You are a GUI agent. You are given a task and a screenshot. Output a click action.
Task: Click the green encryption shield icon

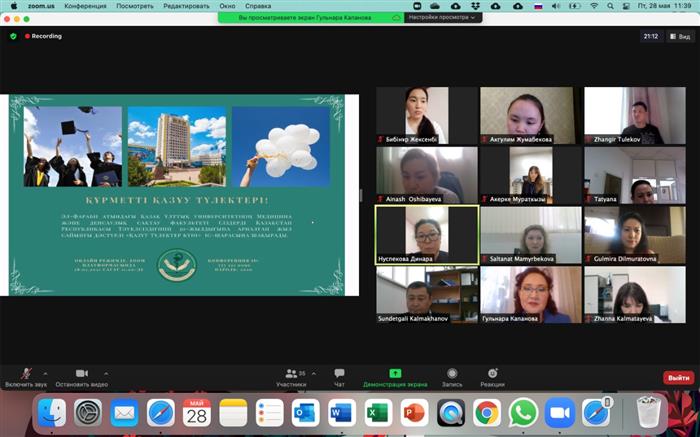point(13,36)
